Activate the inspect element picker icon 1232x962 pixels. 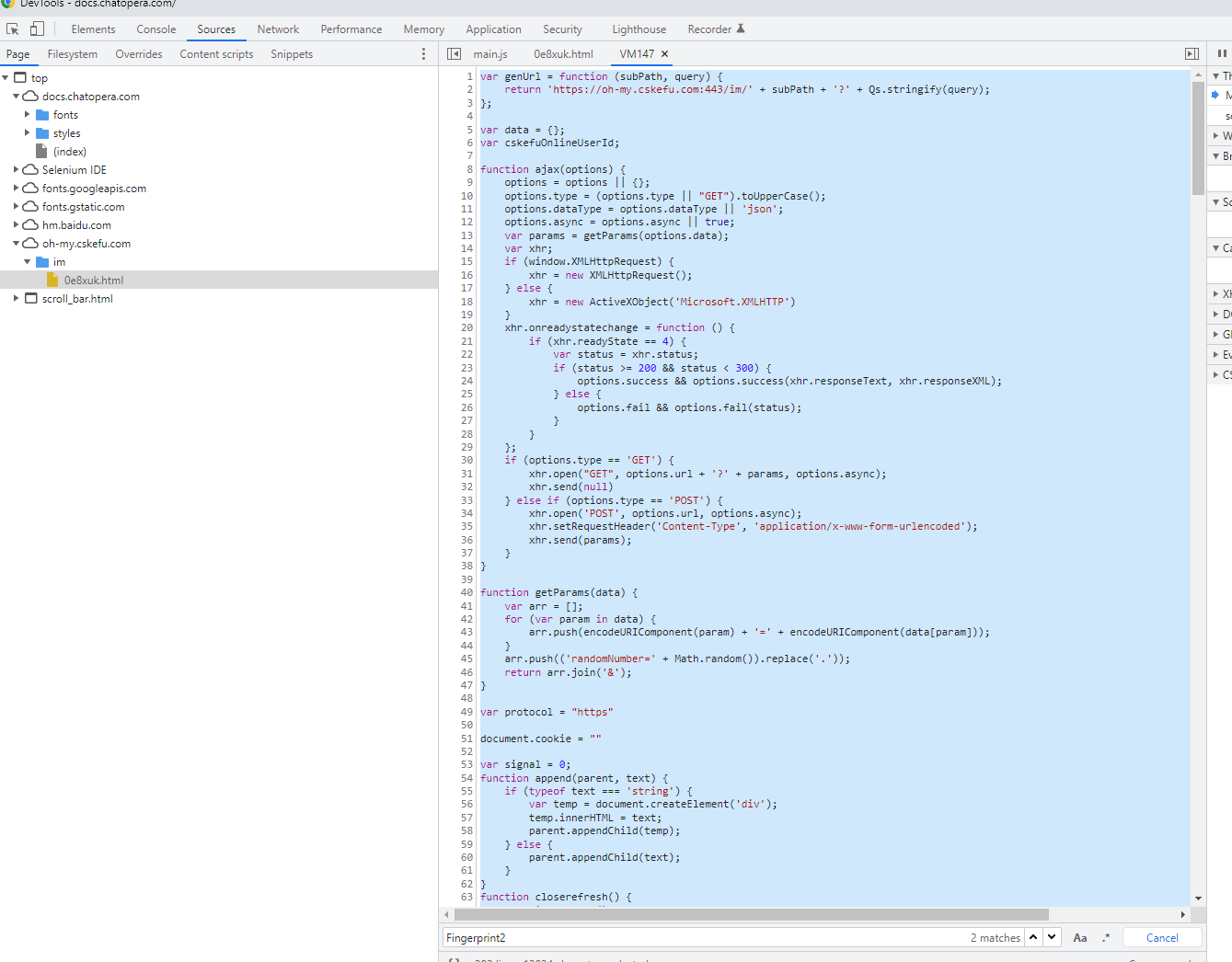tap(13, 29)
